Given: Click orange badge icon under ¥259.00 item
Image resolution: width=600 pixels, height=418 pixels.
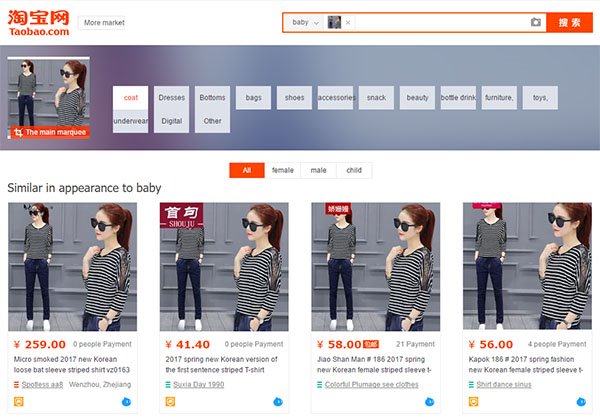Looking at the screenshot, I should (x=15, y=402).
